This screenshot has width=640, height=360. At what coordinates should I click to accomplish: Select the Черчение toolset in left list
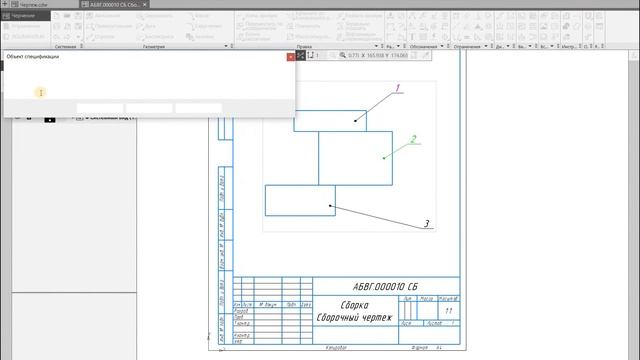pos(26,16)
